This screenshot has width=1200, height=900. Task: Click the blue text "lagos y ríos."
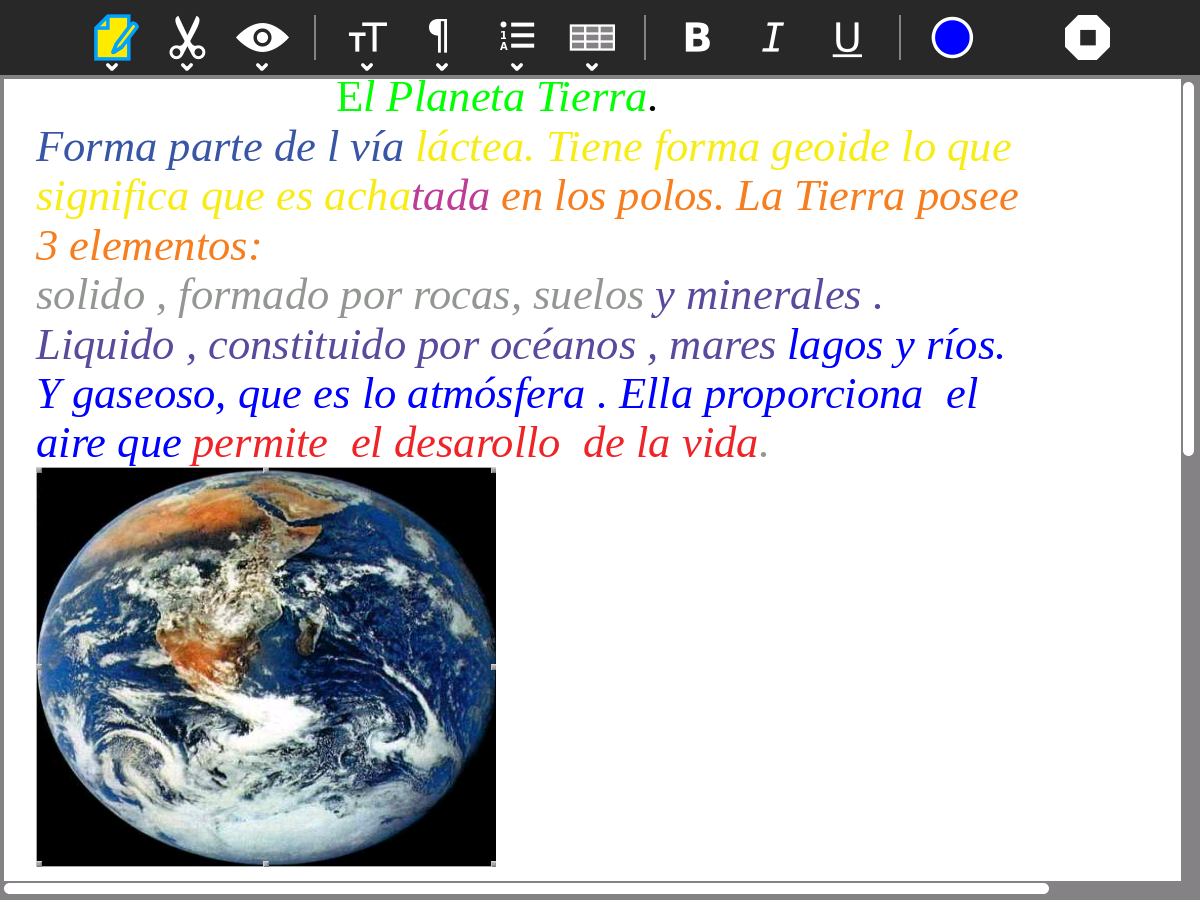(x=896, y=345)
